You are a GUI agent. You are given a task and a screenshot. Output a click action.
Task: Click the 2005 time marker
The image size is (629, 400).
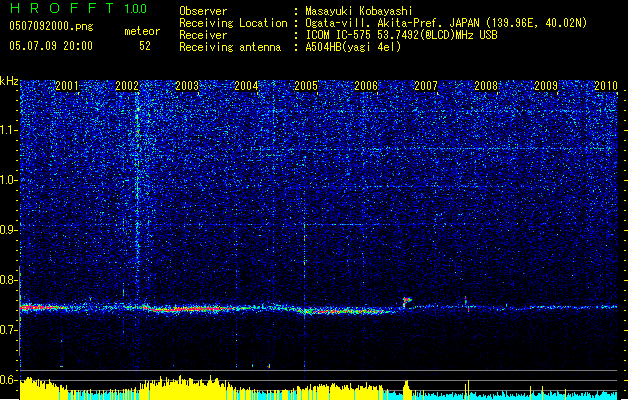(306, 85)
